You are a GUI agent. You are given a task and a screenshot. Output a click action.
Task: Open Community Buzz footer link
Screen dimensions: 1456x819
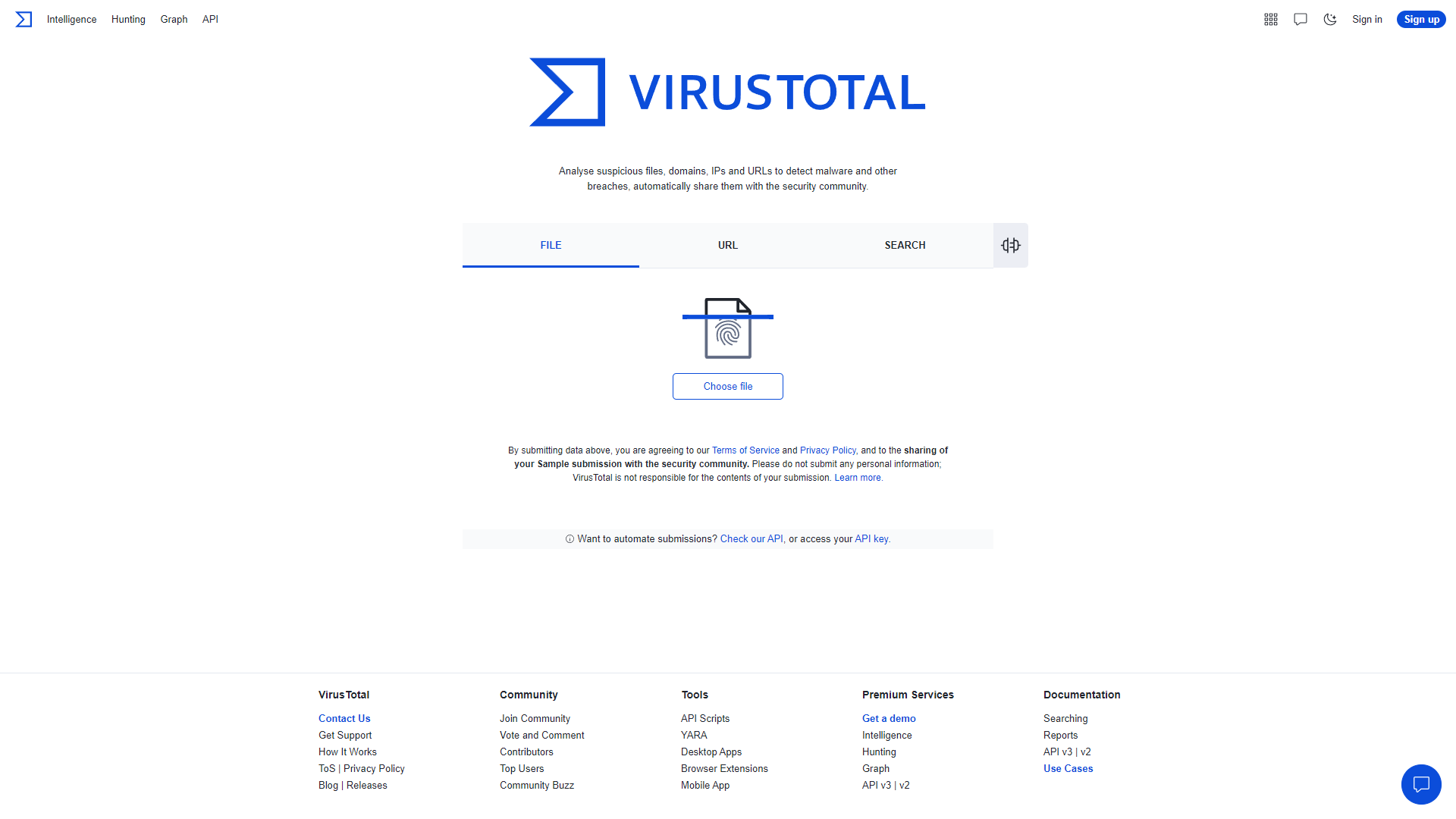(537, 785)
